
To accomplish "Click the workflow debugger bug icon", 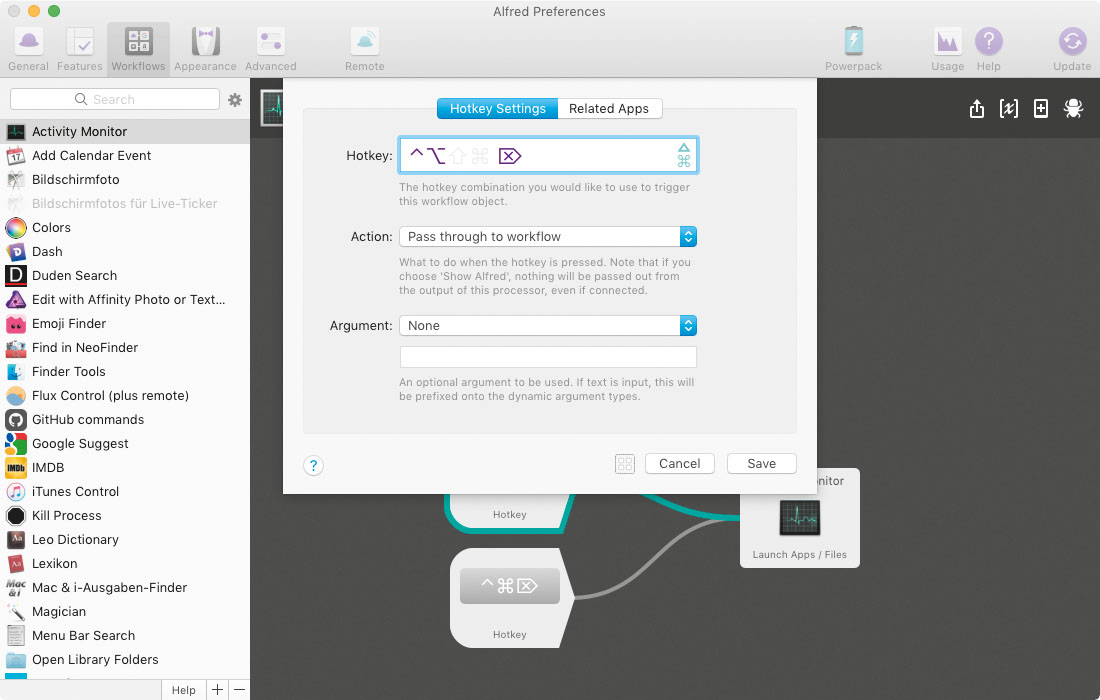I will [x=1073, y=109].
